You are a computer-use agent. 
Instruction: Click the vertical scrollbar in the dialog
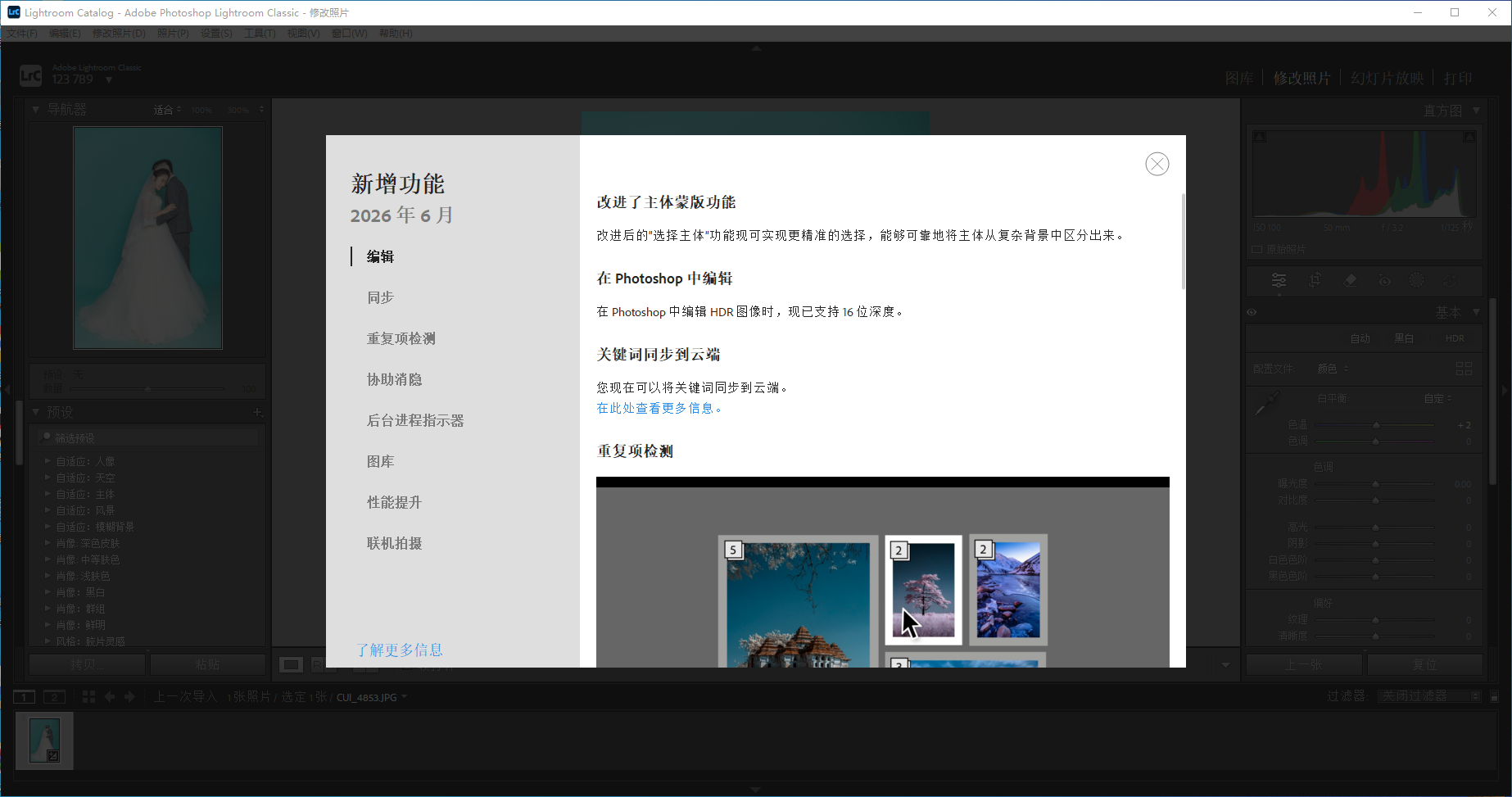(x=1183, y=242)
